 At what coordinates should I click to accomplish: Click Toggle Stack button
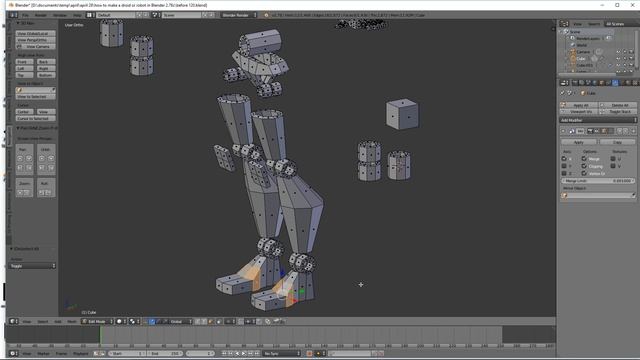click(618, 111)
